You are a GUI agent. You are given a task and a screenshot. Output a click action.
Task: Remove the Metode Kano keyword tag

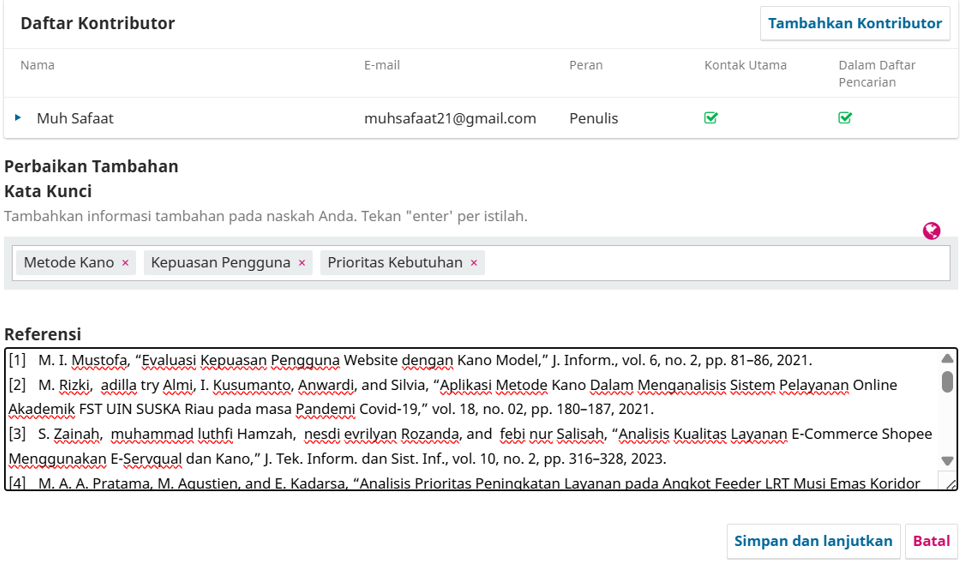point(125,262)
